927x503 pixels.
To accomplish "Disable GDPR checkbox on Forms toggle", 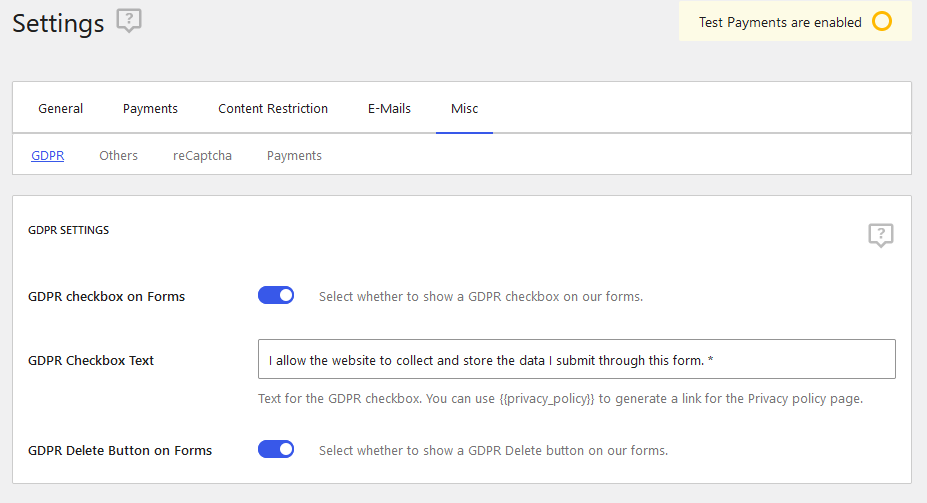I will [276, 296].
